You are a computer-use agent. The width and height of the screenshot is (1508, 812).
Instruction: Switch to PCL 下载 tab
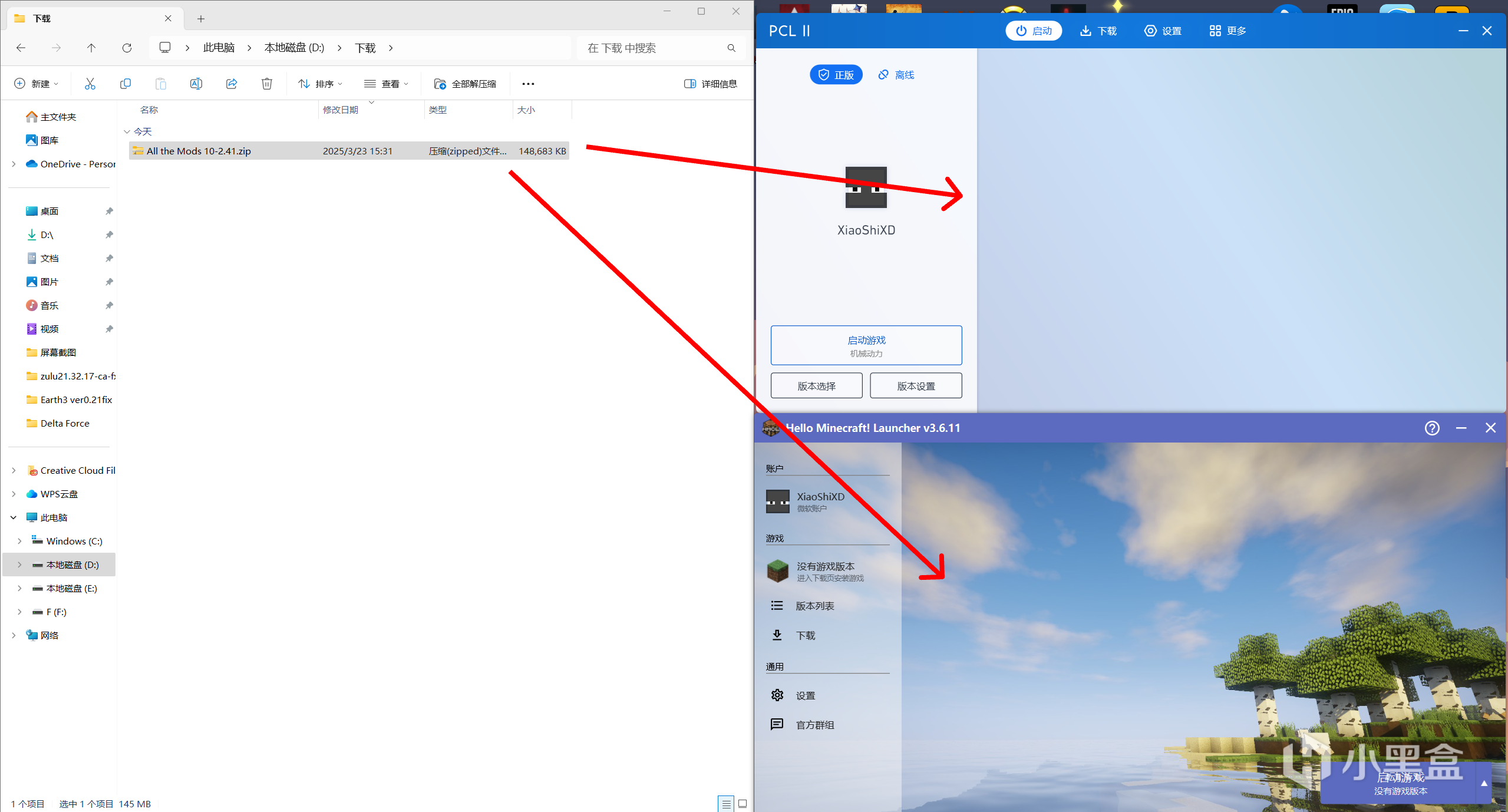tap(1098, 31)
